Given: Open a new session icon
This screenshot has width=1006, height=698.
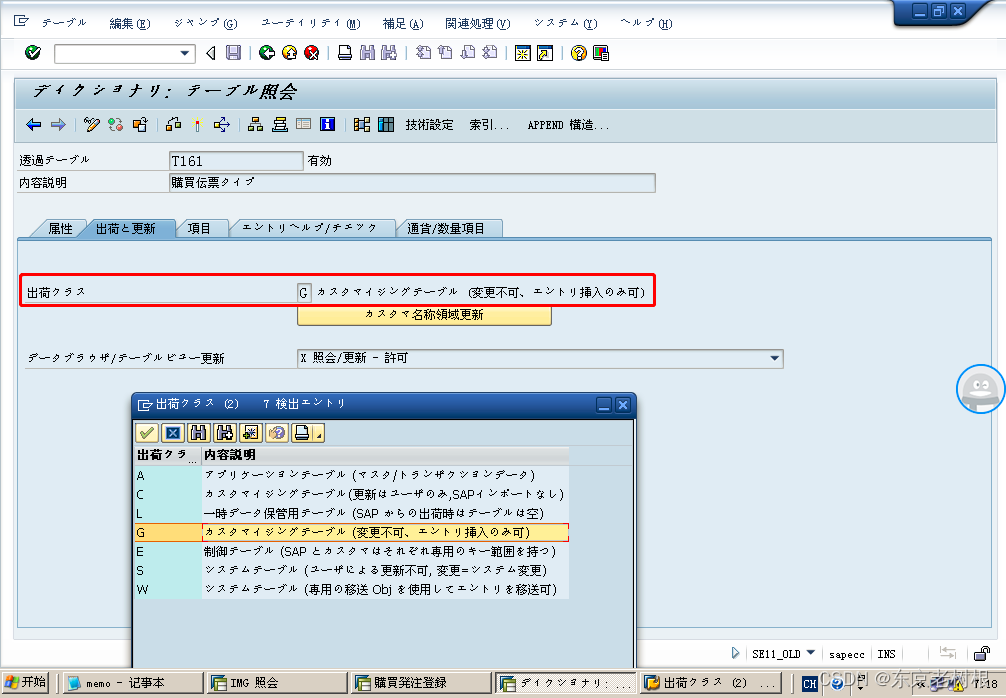Looking at the screenshot, I should 523,53.
